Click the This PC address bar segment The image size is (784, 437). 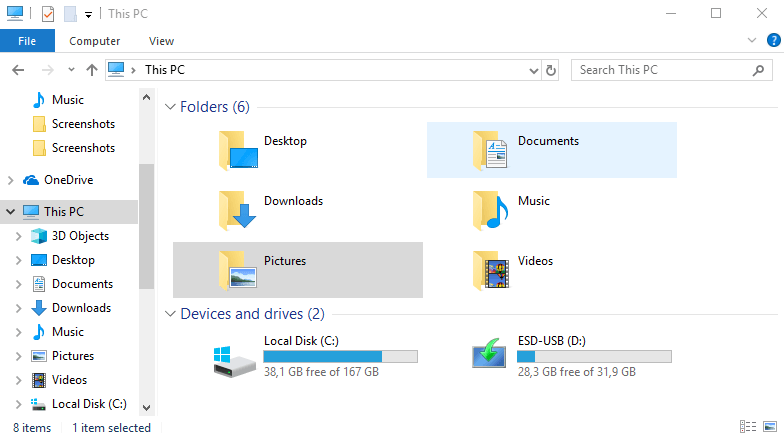pos(164,70)
